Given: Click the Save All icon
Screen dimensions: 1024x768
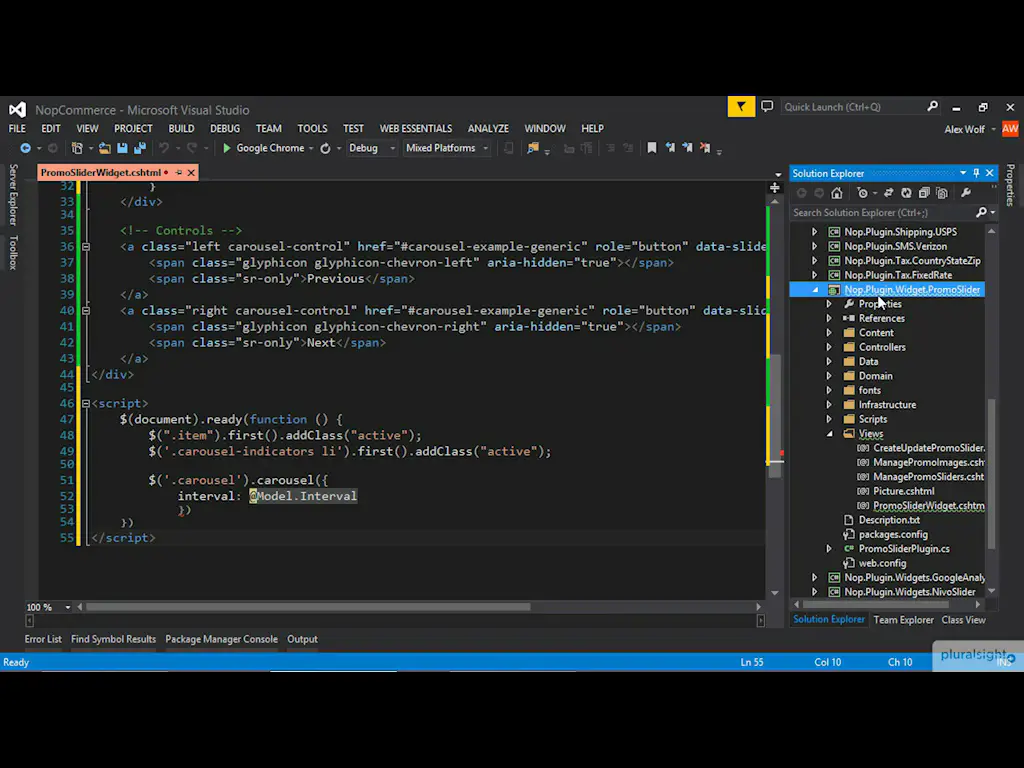Looking at the screenshot, I should click(140, 148).
